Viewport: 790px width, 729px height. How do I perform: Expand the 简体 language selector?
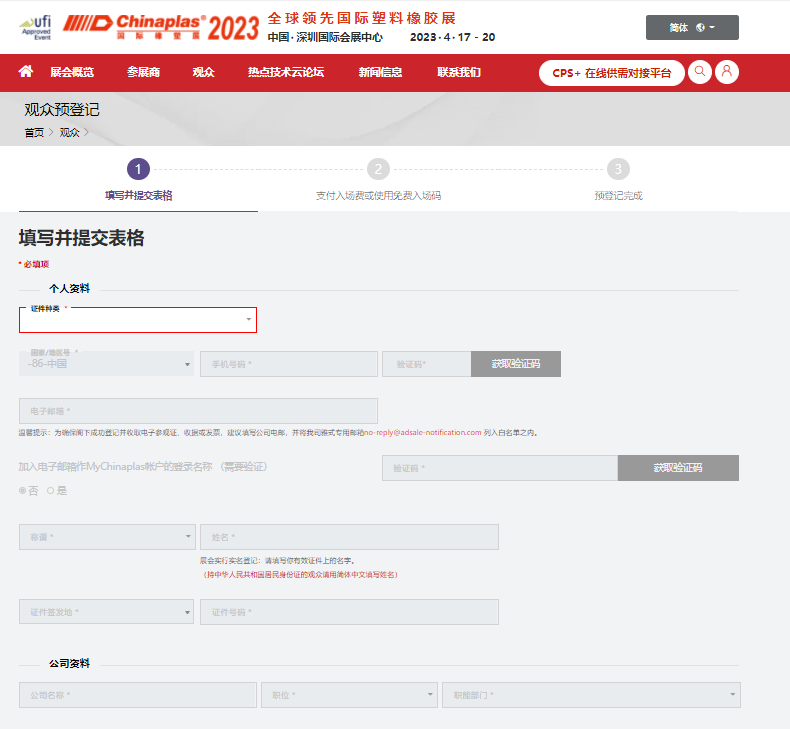point(692,27)
